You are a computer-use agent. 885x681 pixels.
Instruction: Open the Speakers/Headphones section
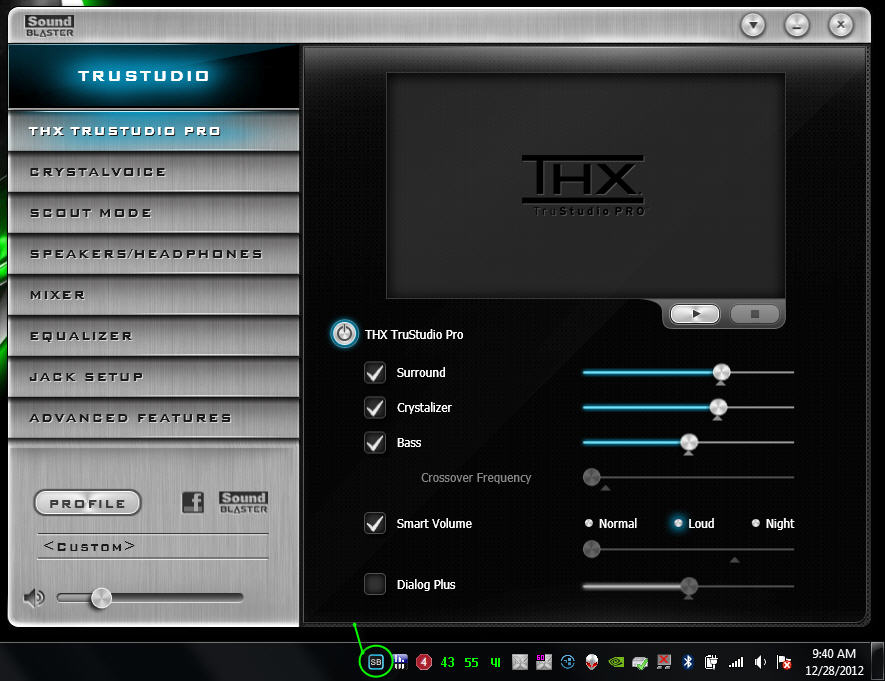(x=154, y=254)
